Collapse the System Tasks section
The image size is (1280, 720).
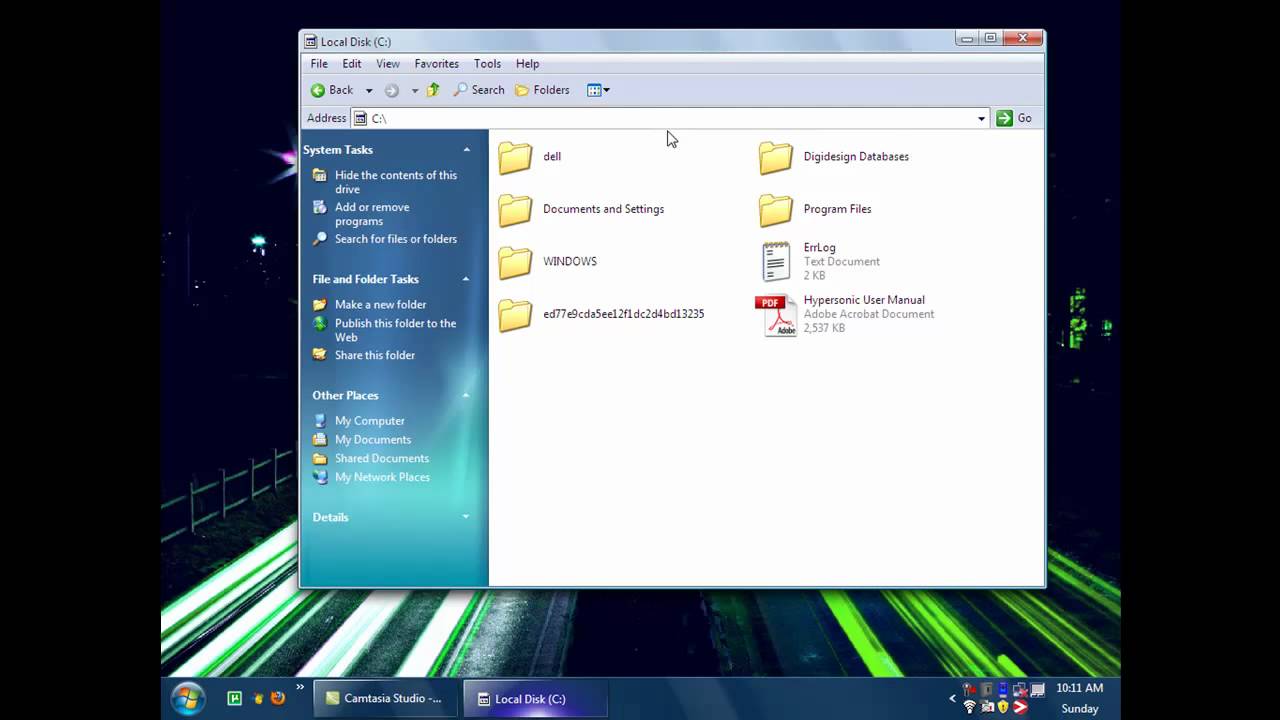(x=466, y=150)
